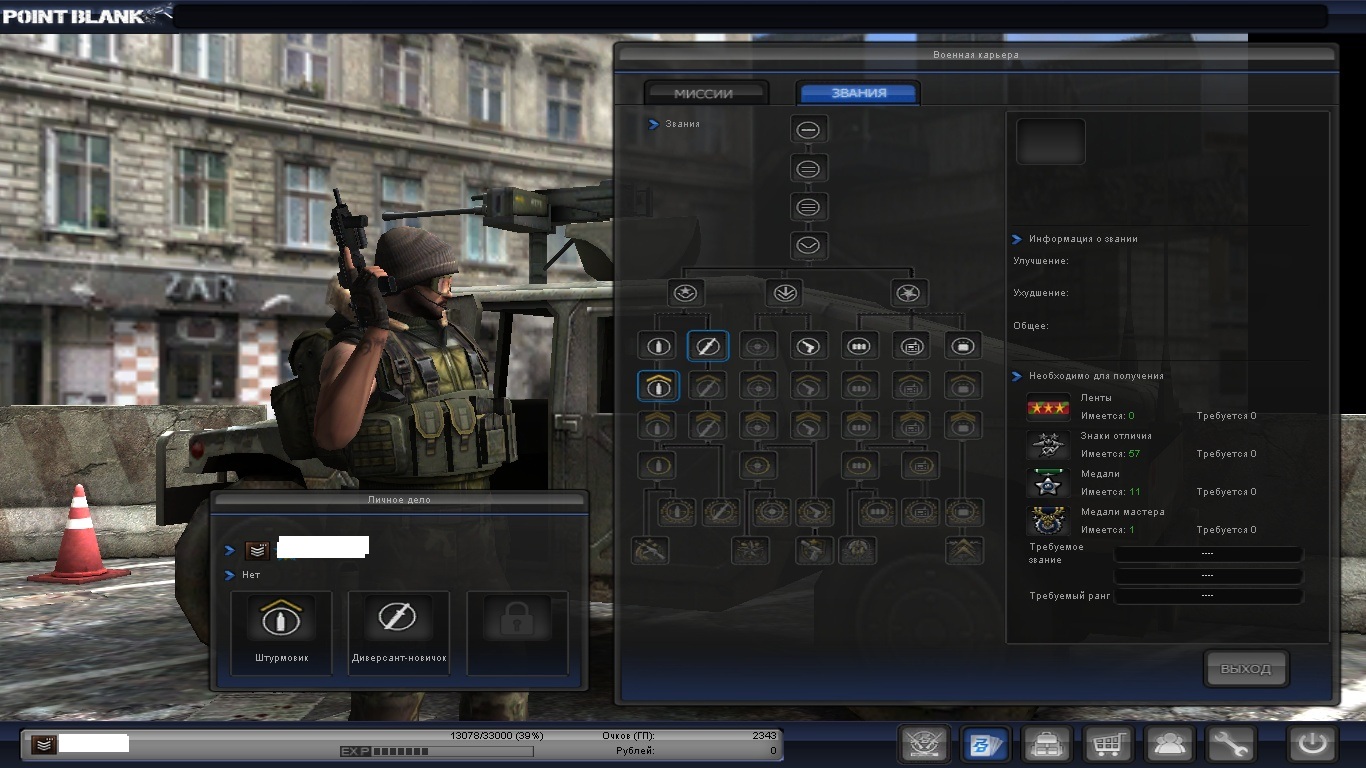Select the triple-line rank icon in the tree
This screenshot has height=768, width=1366.
coord(809,208)
